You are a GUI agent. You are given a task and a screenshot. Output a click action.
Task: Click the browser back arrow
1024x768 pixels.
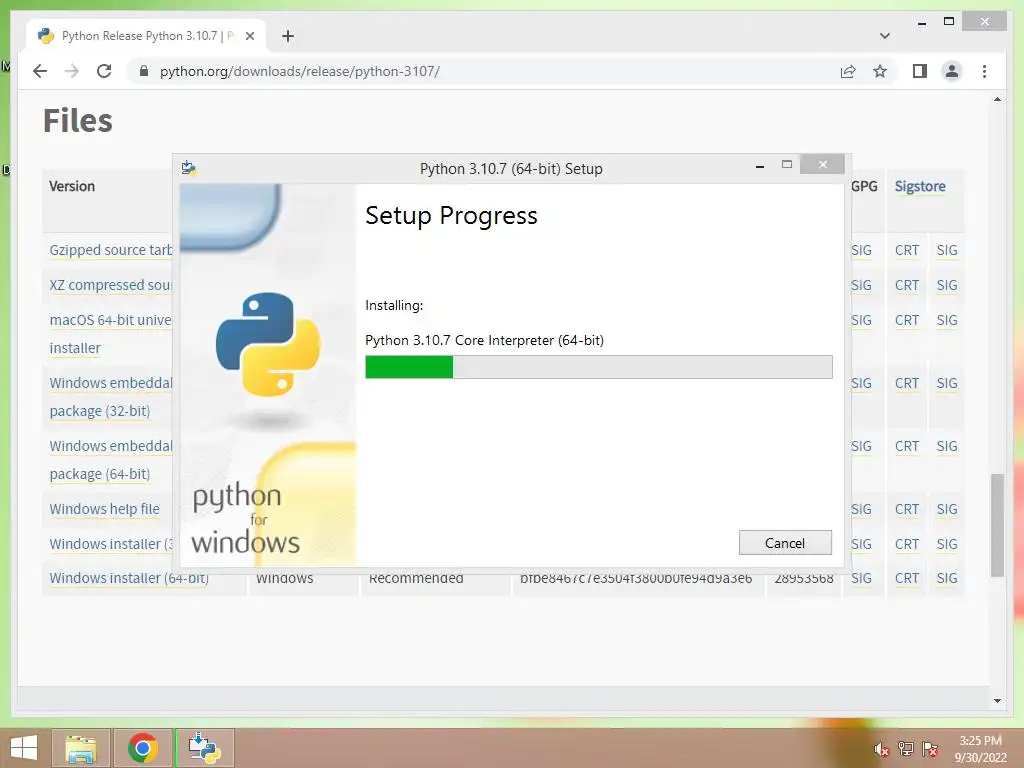tap(40, 71)
